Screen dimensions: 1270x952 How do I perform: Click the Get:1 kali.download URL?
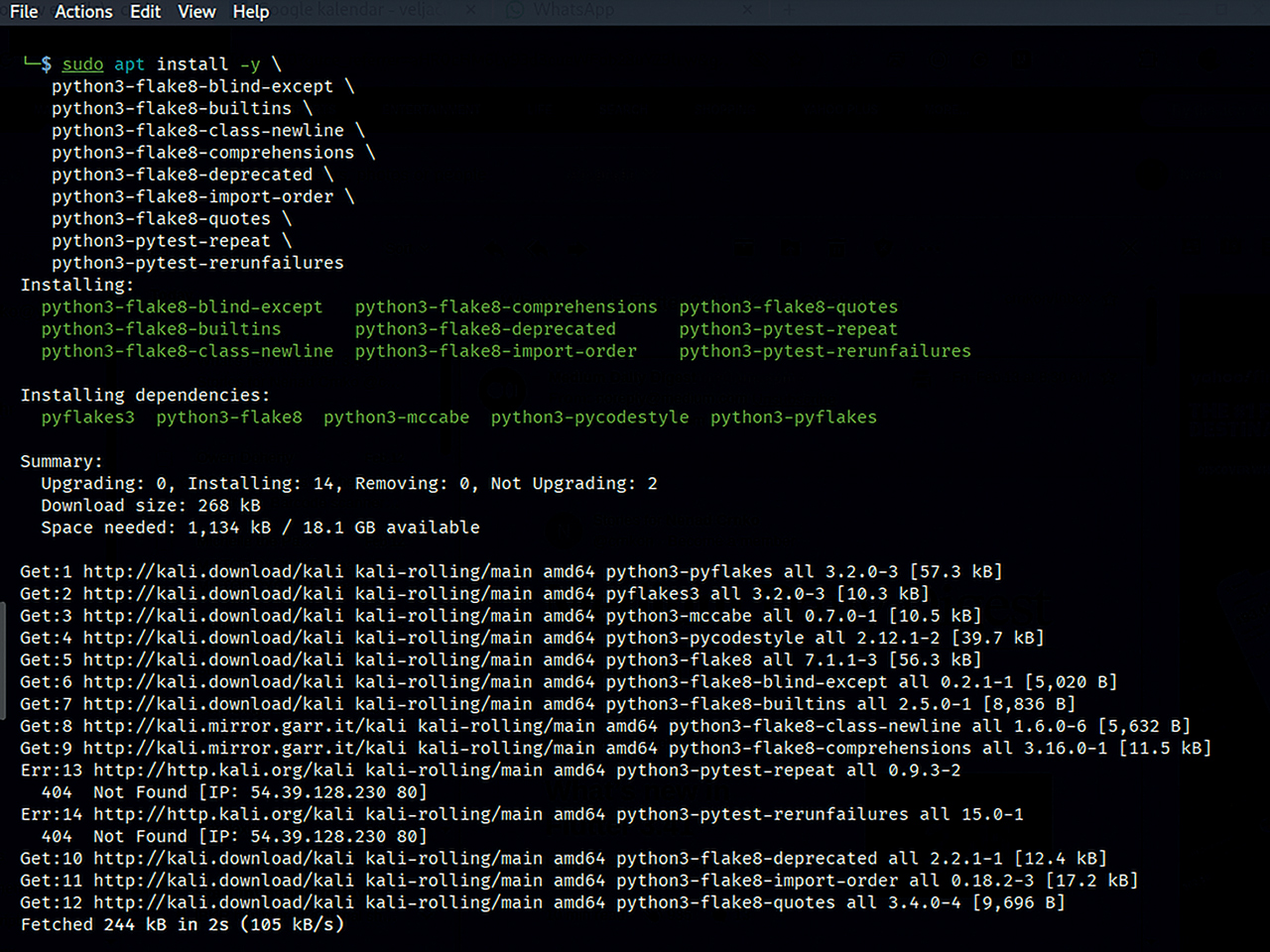pyautogui.click(x=212, y=572)
